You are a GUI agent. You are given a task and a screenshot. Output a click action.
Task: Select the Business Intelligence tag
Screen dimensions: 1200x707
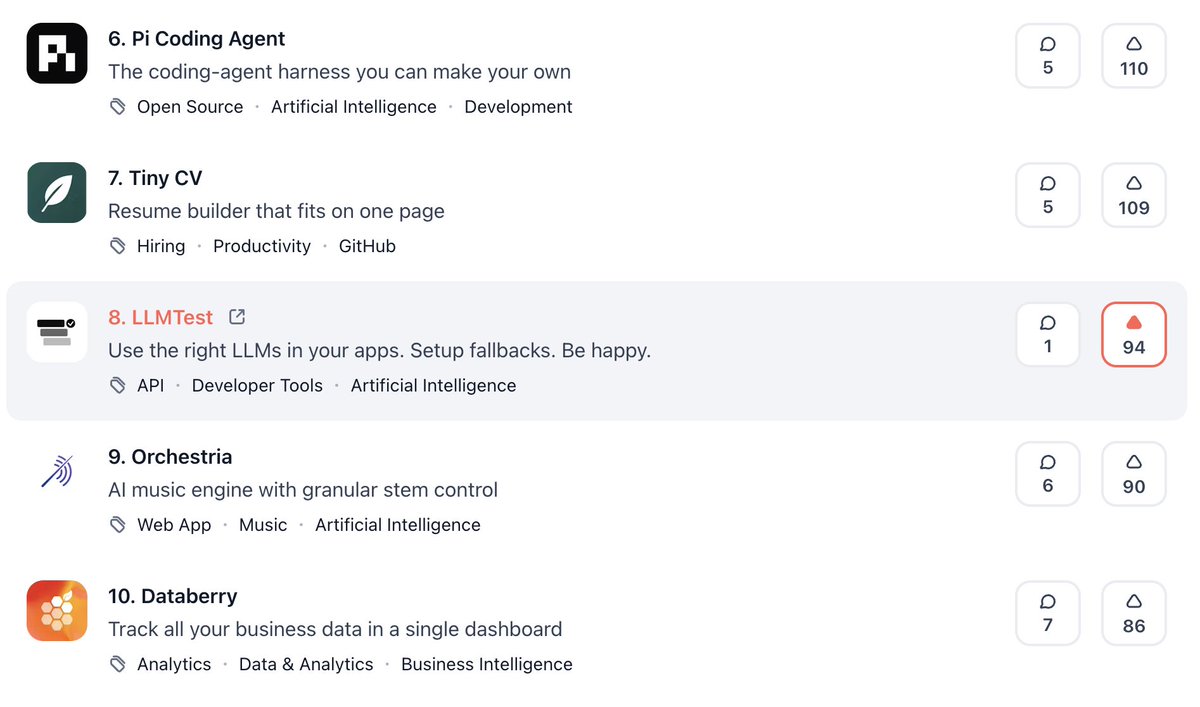pos(487,664)
